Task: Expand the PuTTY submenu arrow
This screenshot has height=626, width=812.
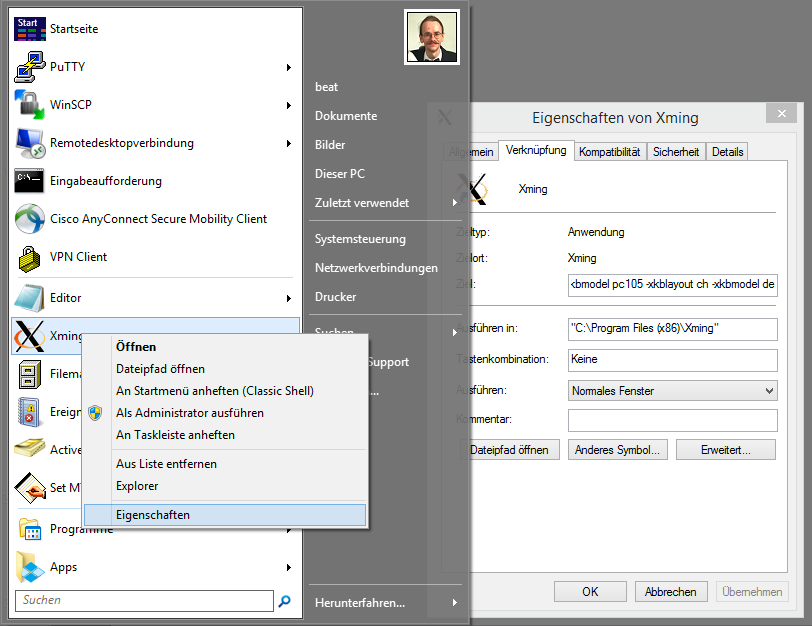Action: pos(289,67)
